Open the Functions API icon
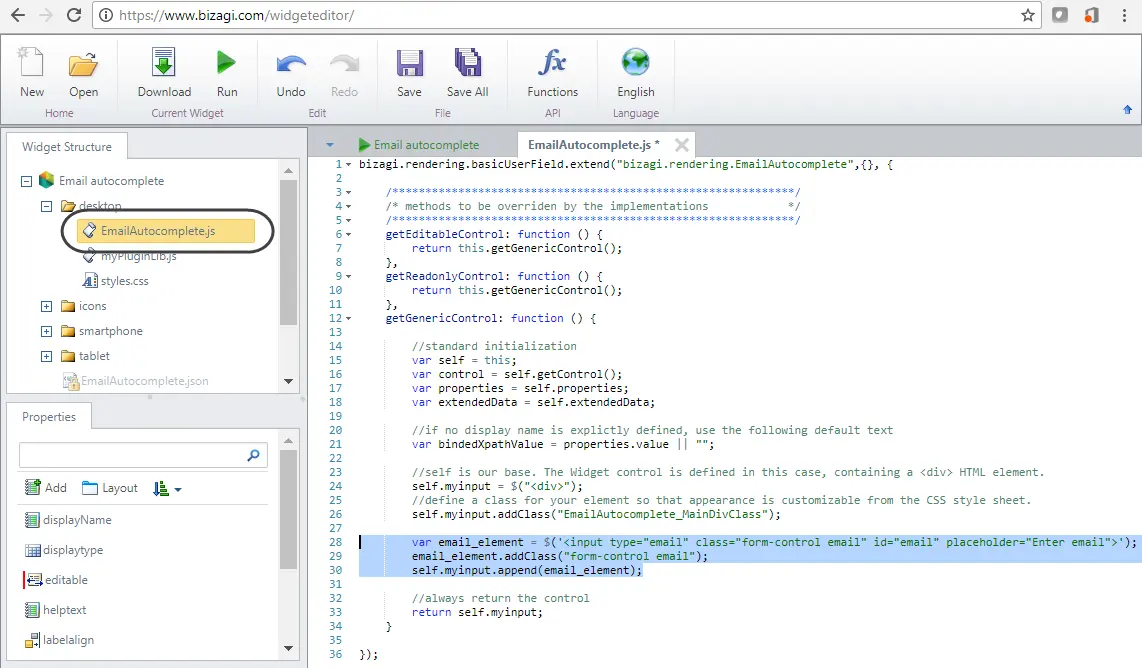This screenshot has width=1142, height=668. pos(552,71)
